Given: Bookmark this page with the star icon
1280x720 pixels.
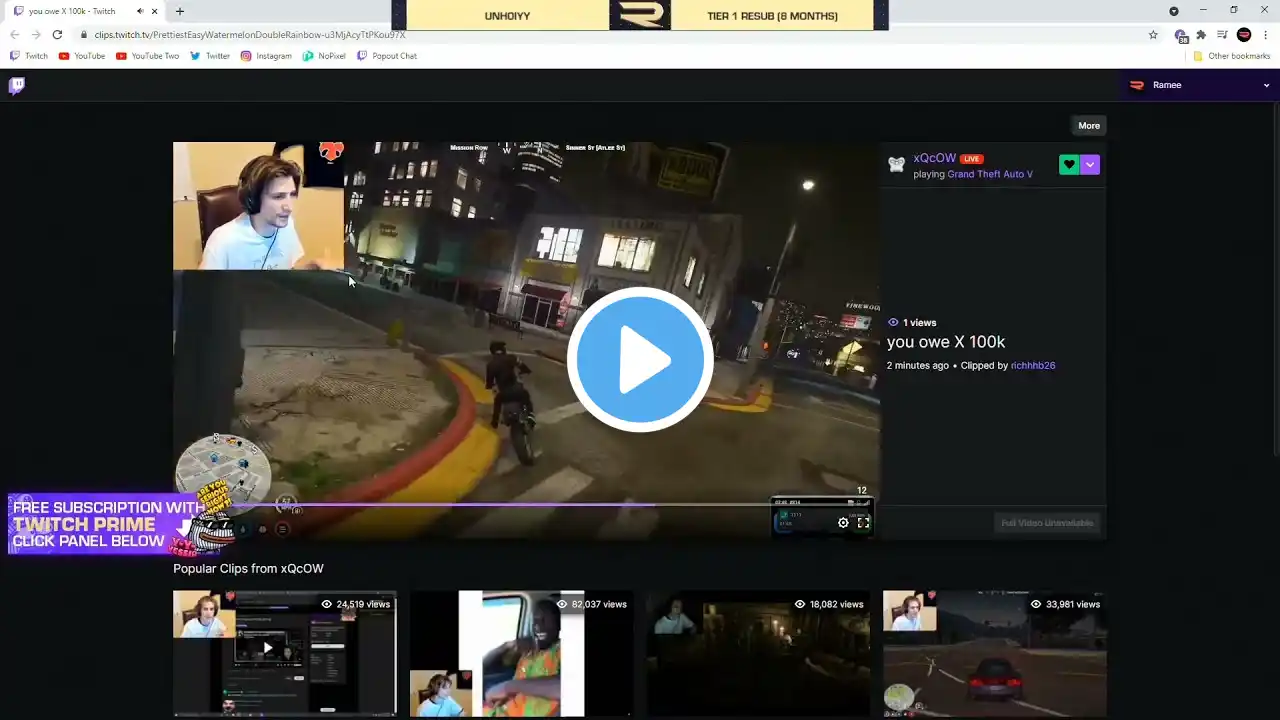Looking at the screenshot, I should 1153,35.
